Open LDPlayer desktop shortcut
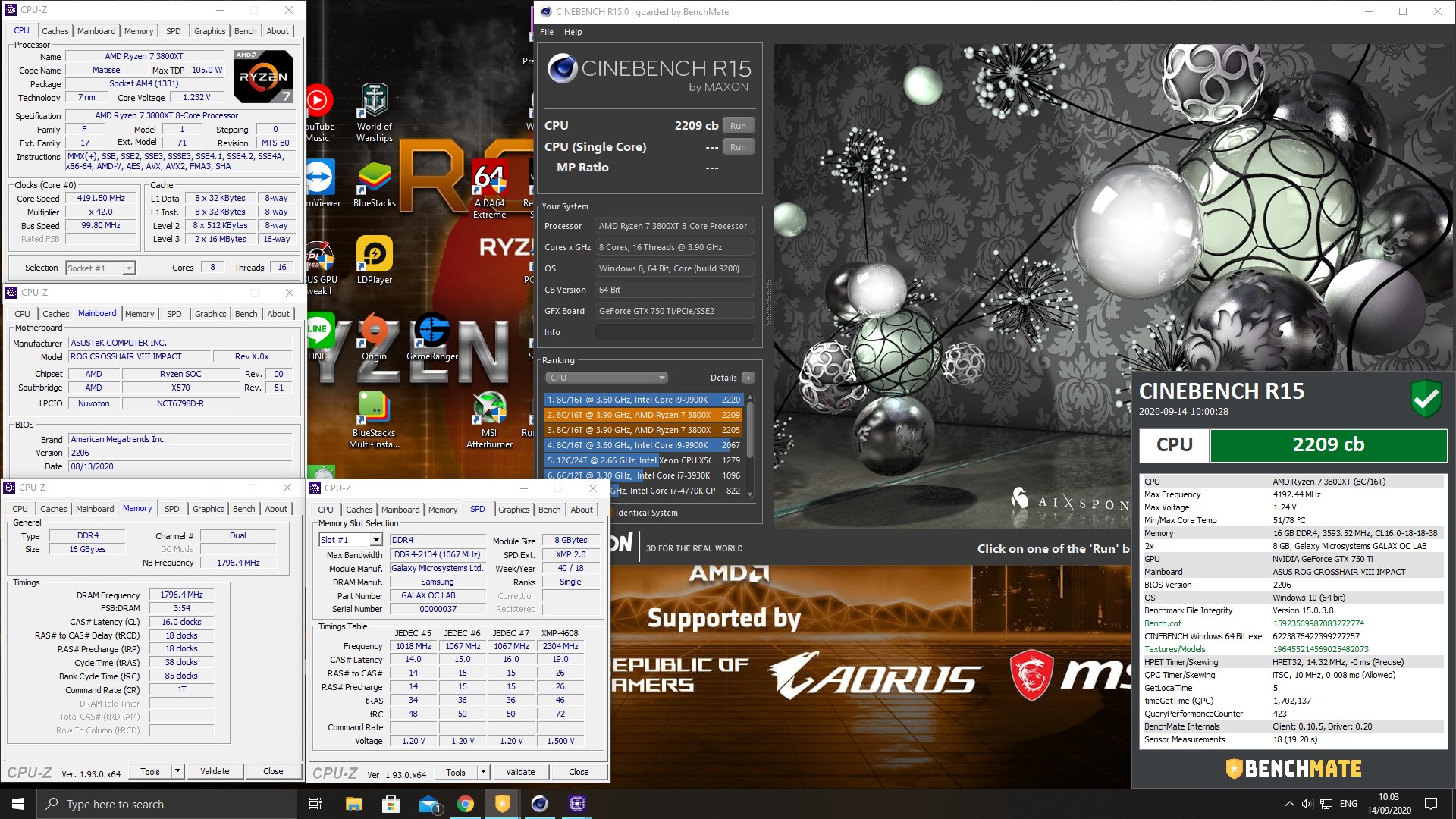 pyautogui.click(x=374, y=260)
